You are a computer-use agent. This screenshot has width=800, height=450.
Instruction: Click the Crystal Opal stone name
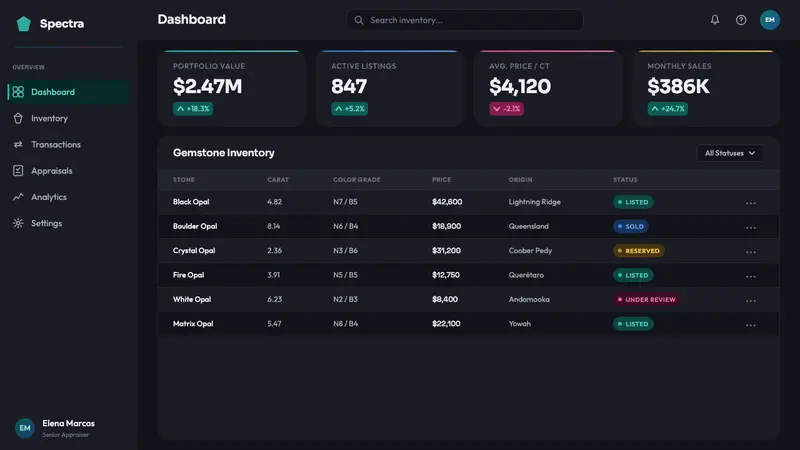194,251
